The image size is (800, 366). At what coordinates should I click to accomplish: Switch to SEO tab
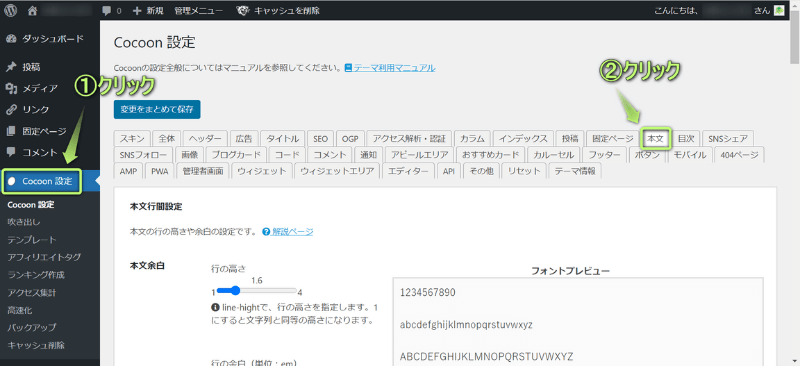click(320, 138)
